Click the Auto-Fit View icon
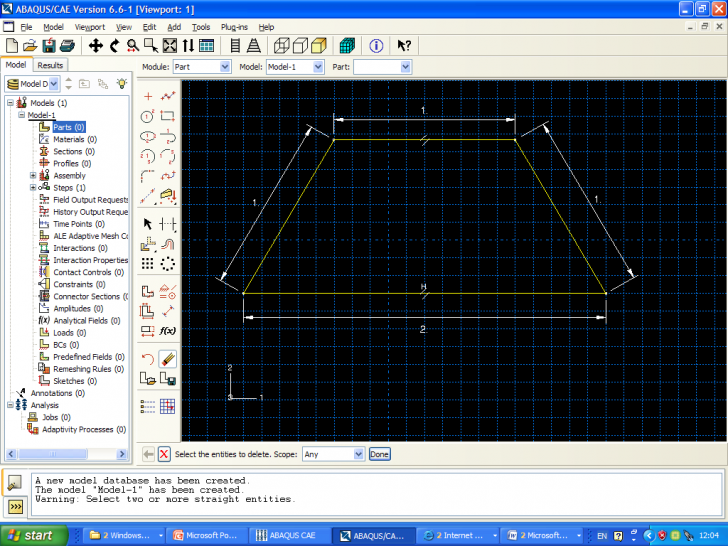 (170, 45)
